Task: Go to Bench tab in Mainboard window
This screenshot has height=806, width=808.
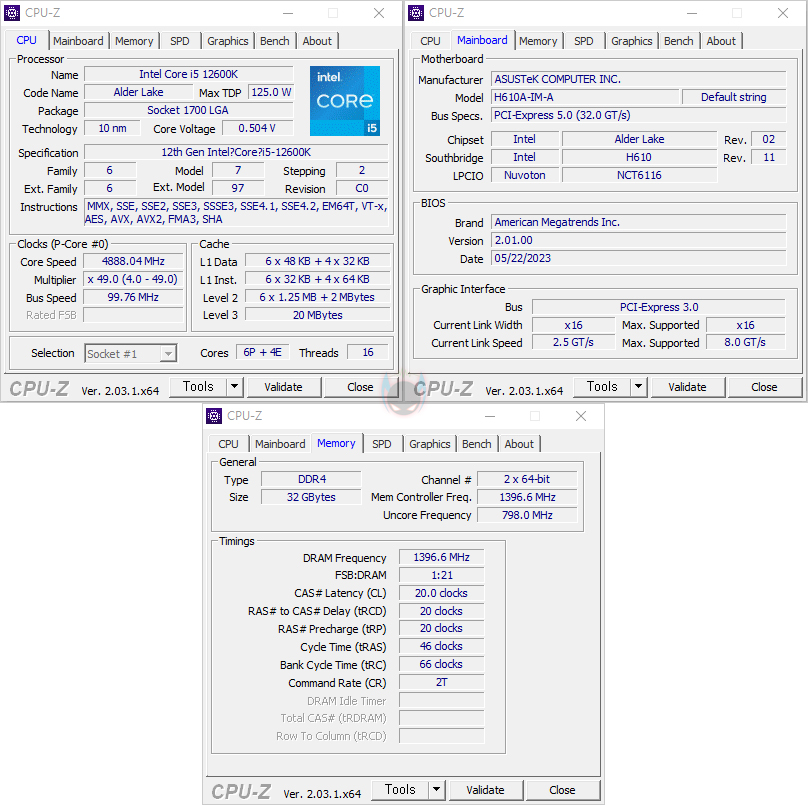Action: pos(679,41)
